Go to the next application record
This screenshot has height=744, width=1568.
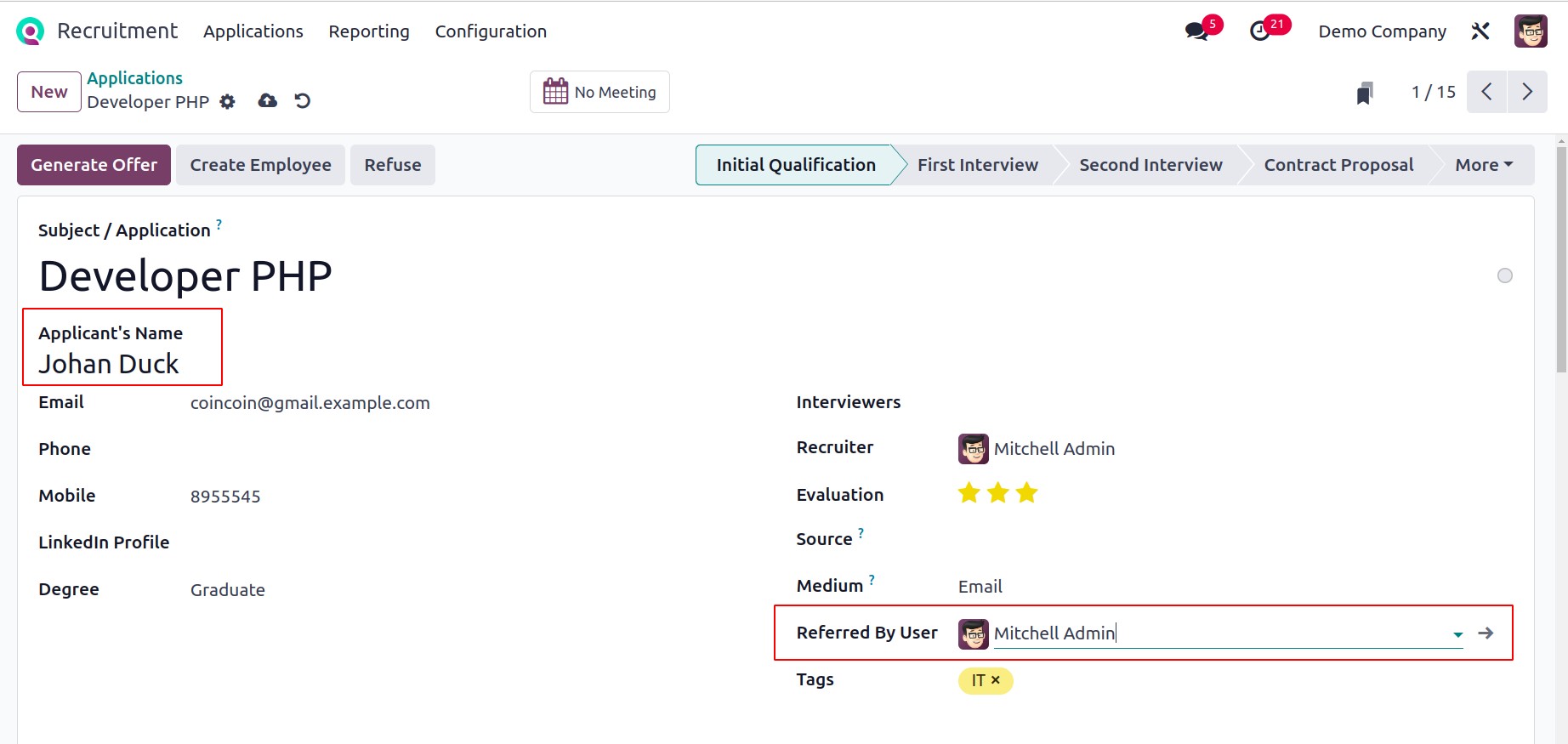pos(1527,92)
